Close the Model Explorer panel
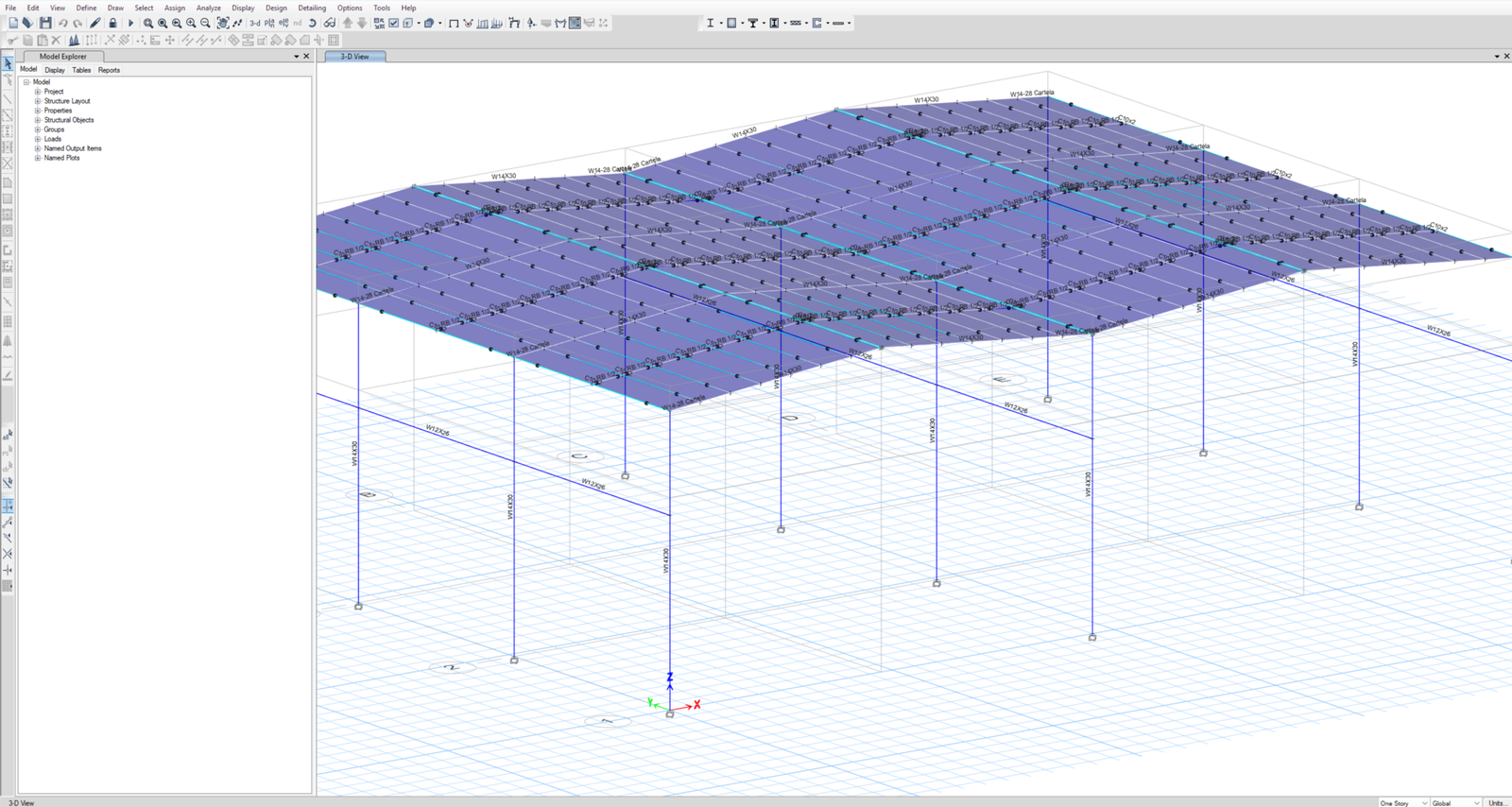The height and width of the screenshot is (807, 1512). point(306,57)
